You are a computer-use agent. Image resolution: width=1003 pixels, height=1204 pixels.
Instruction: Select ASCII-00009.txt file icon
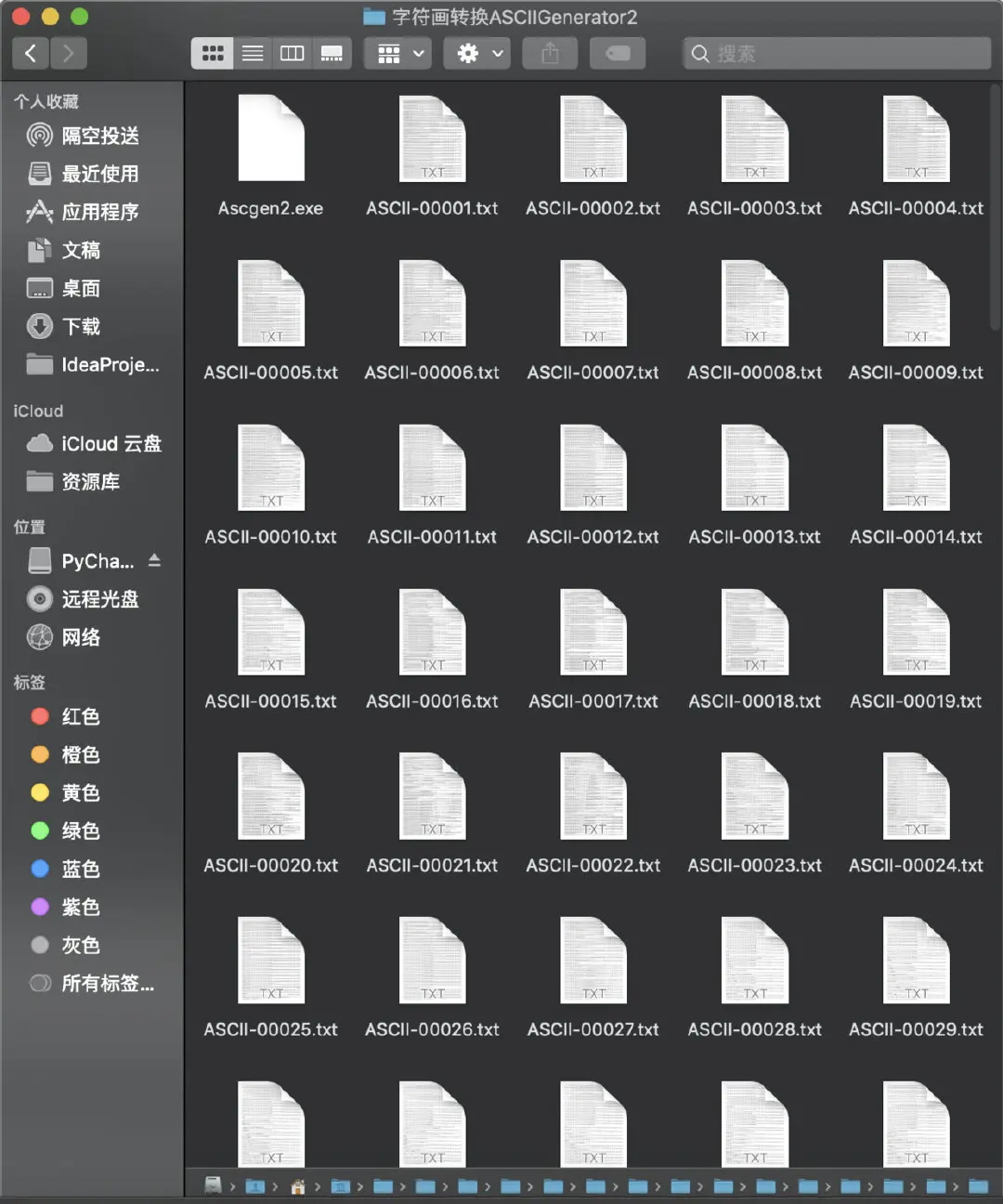[916, 303]
